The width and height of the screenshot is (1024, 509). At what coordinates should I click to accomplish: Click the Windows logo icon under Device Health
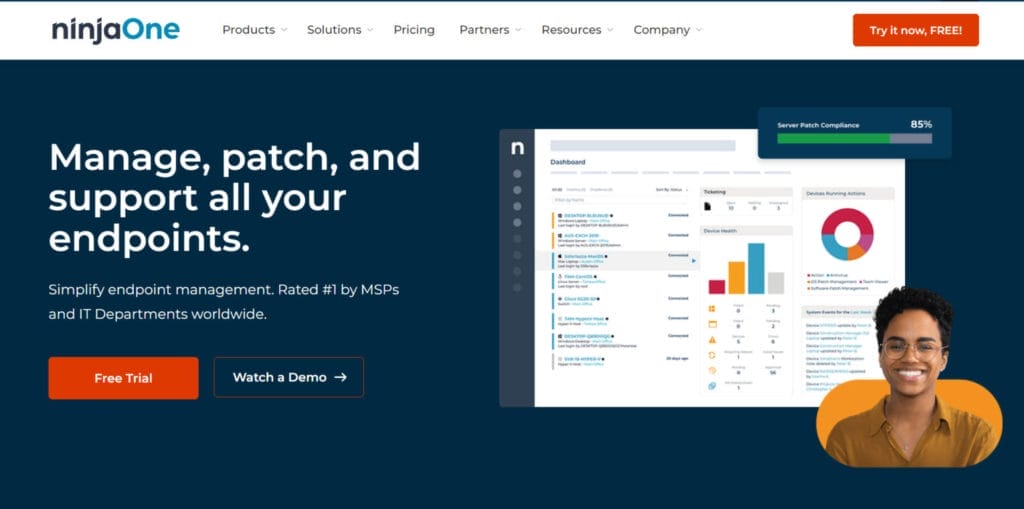712,308
